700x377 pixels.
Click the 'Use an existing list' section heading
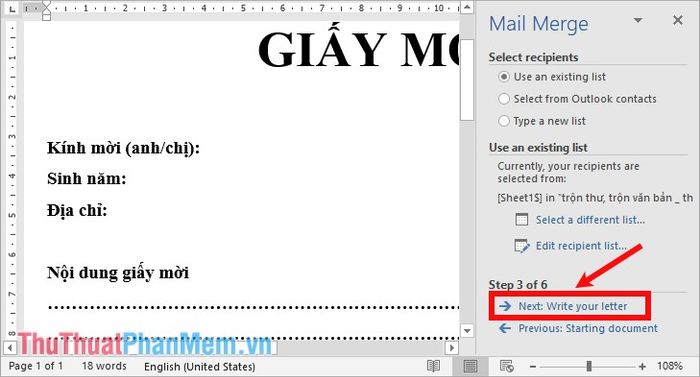coord(538,147)
